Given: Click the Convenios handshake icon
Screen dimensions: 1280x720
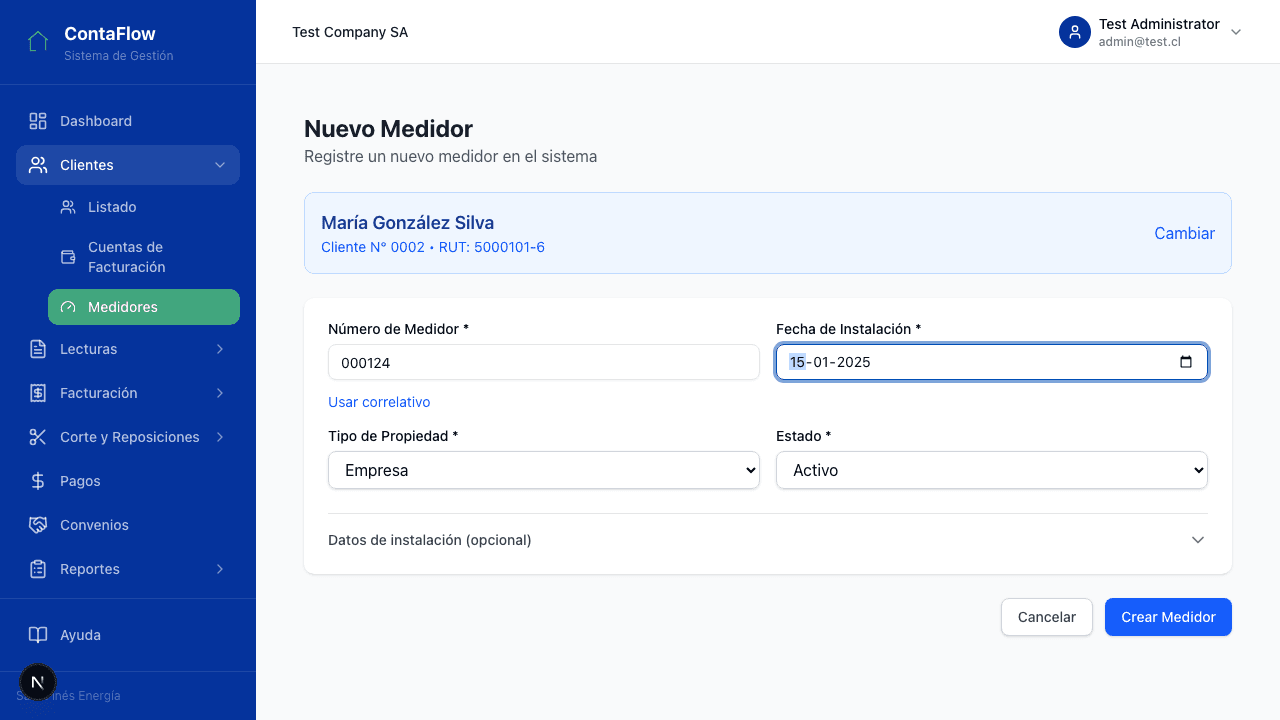Looking at the screenshot, I should pyautogui.click(x=38, y=525).
